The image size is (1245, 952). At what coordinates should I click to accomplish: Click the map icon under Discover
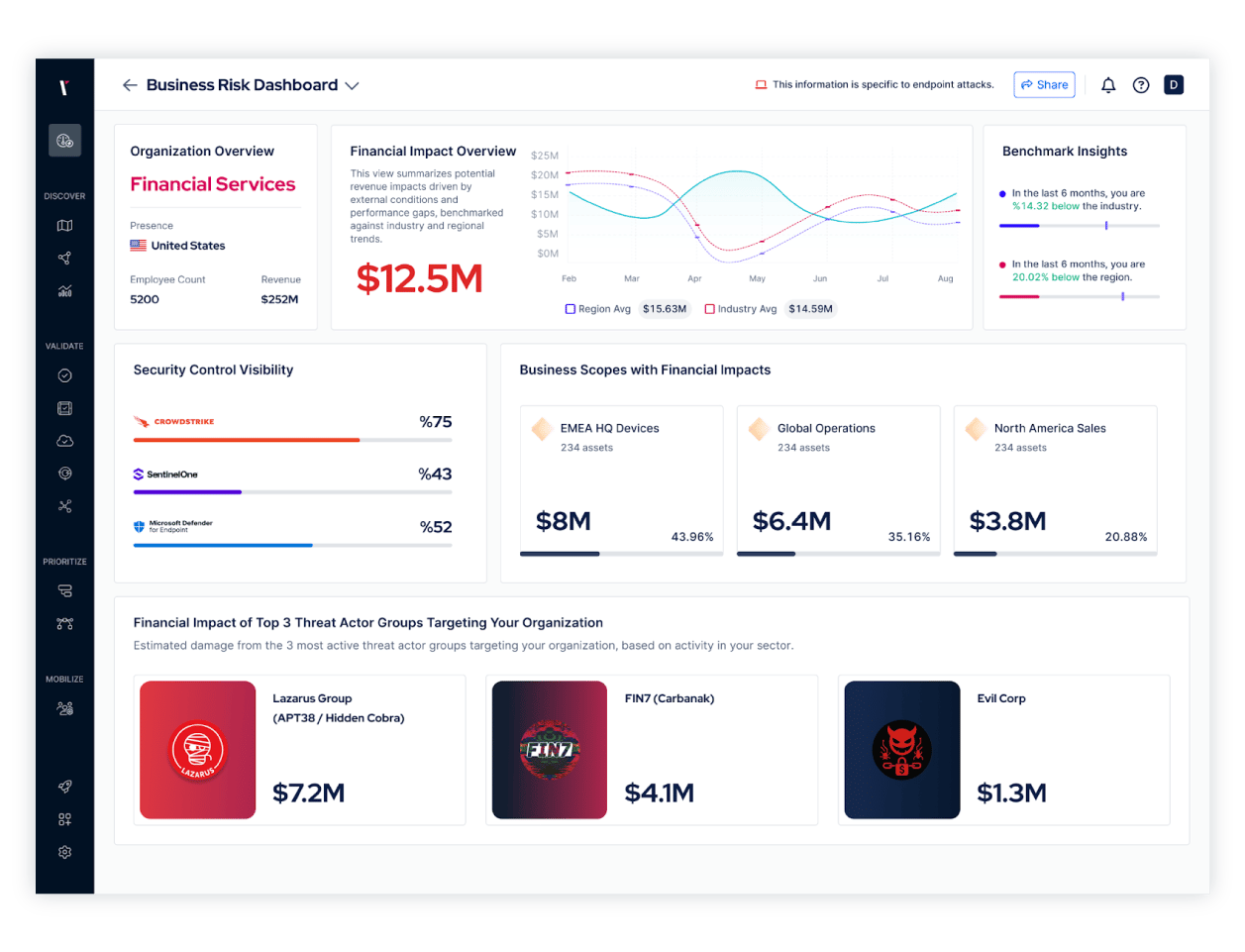pyautogui.click(x=64, y=226)
